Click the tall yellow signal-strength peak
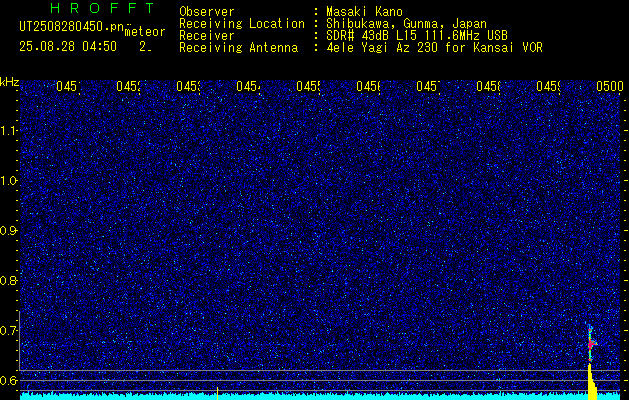629x400 pixels. [591, 382]
